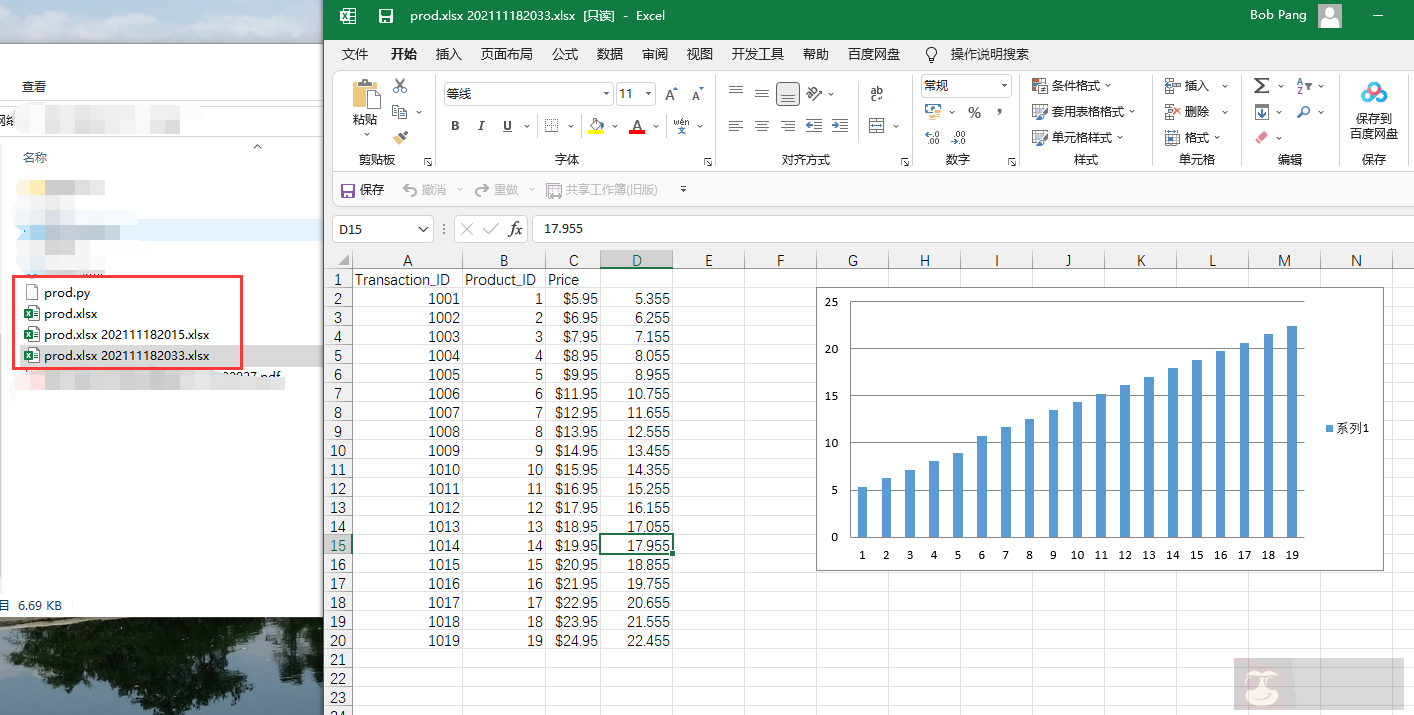1414x715 pixels.
Task: Switch to the 插入 ribbon tab
Action: (x=448, y=54)
